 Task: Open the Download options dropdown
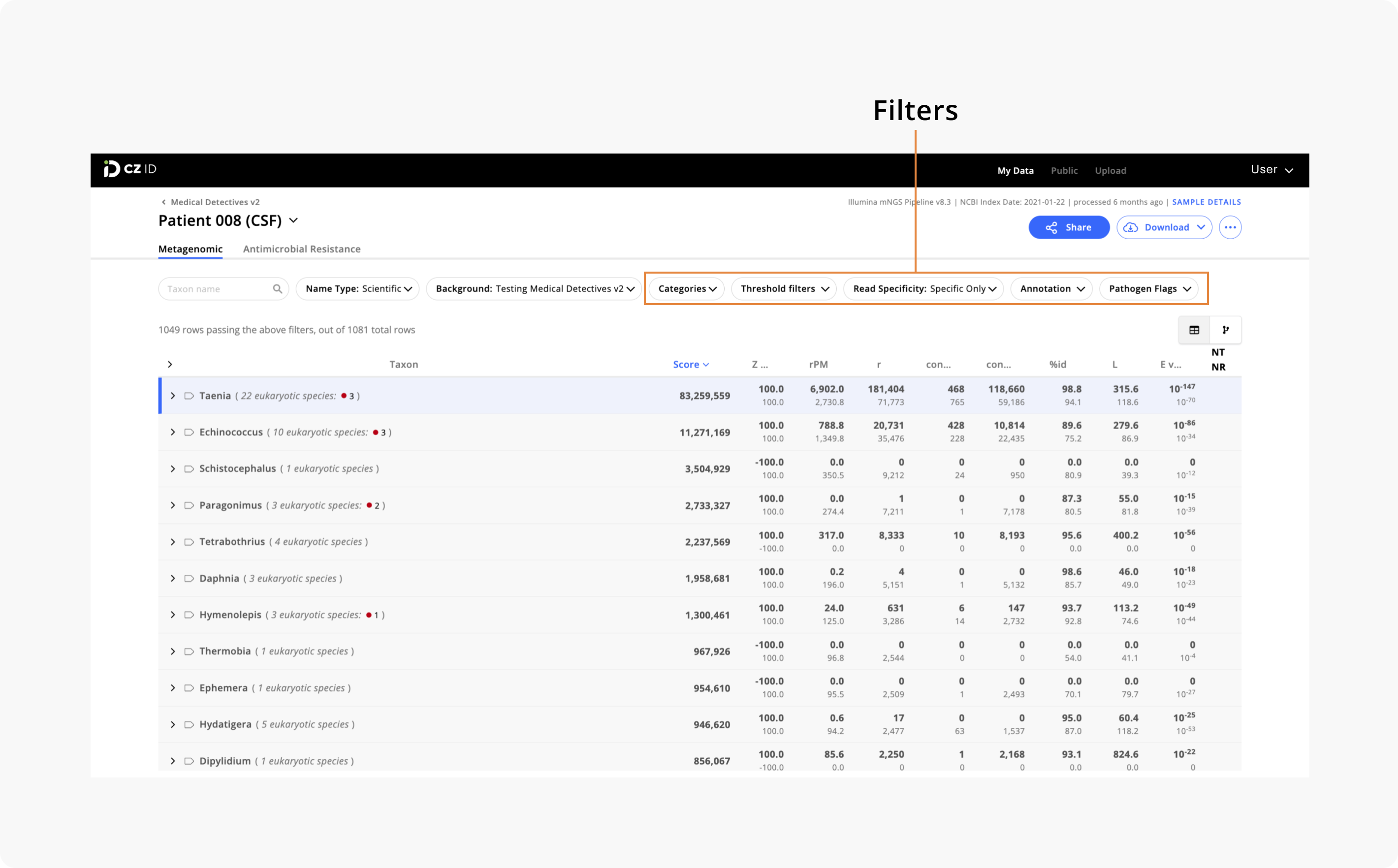tap(1164, 227)
